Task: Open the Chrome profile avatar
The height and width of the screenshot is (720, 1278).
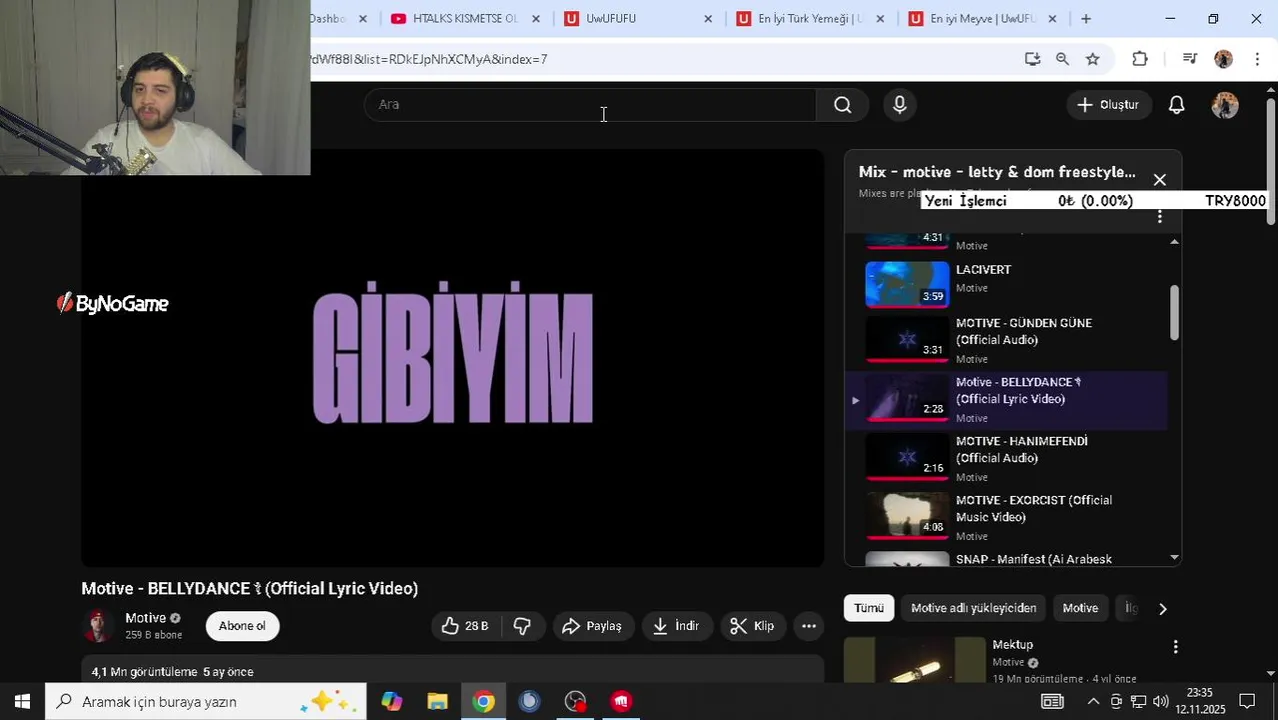Action: 1223,59
